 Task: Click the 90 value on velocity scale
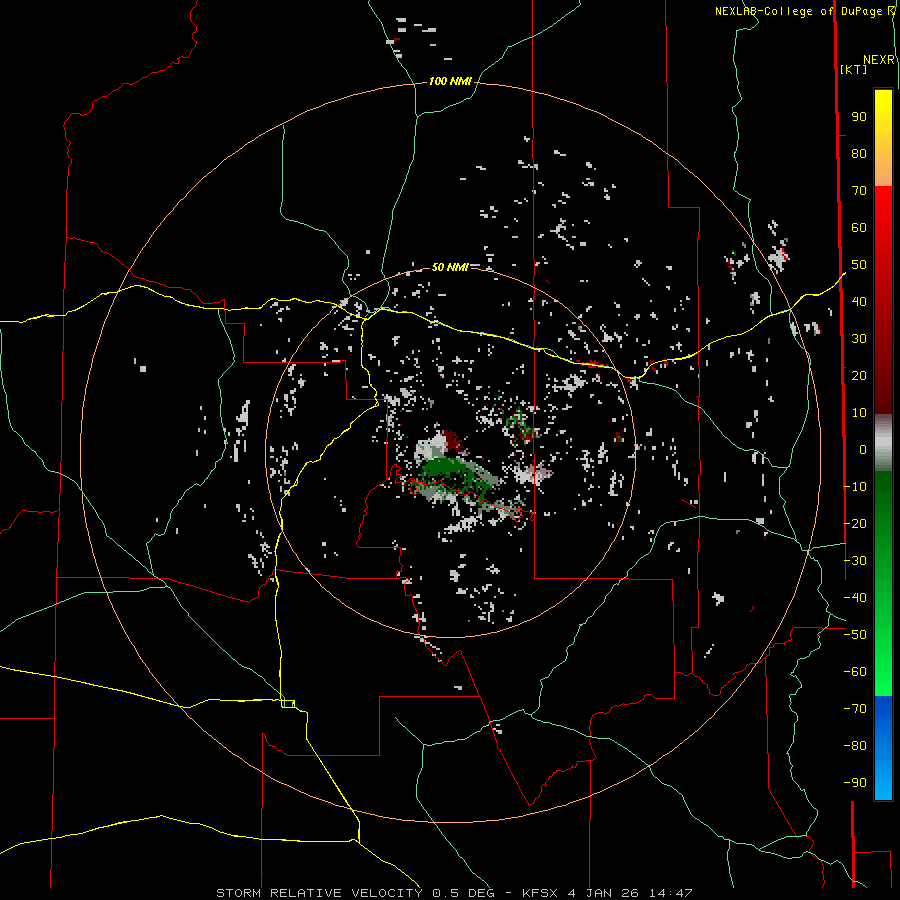point(859,117)
